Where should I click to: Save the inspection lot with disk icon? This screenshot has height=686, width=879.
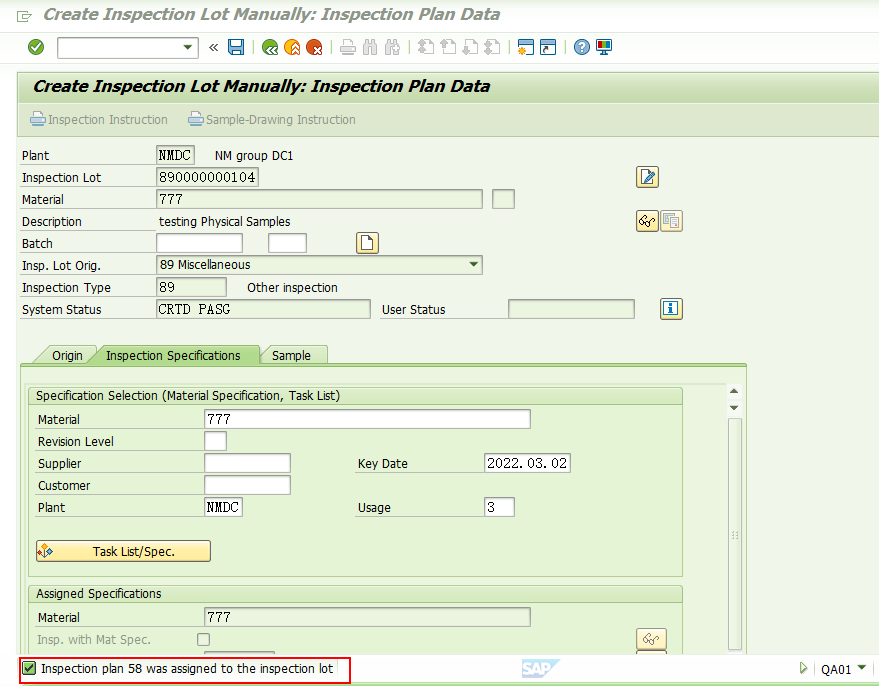click(x=236, y=47)
